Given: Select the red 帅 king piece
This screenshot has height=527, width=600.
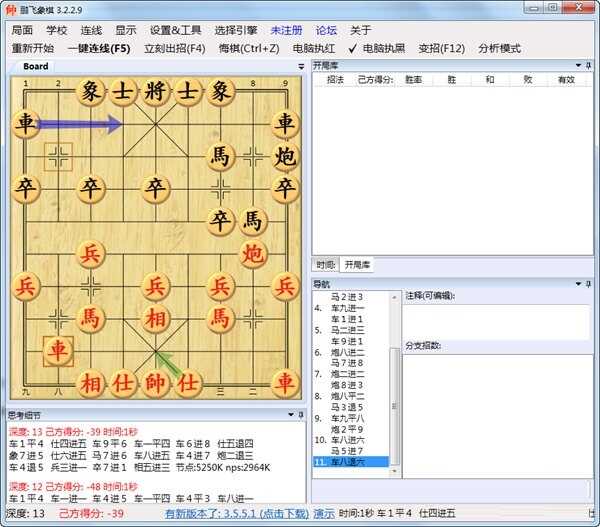Looking at the screenshot, I should click(155, 383).
